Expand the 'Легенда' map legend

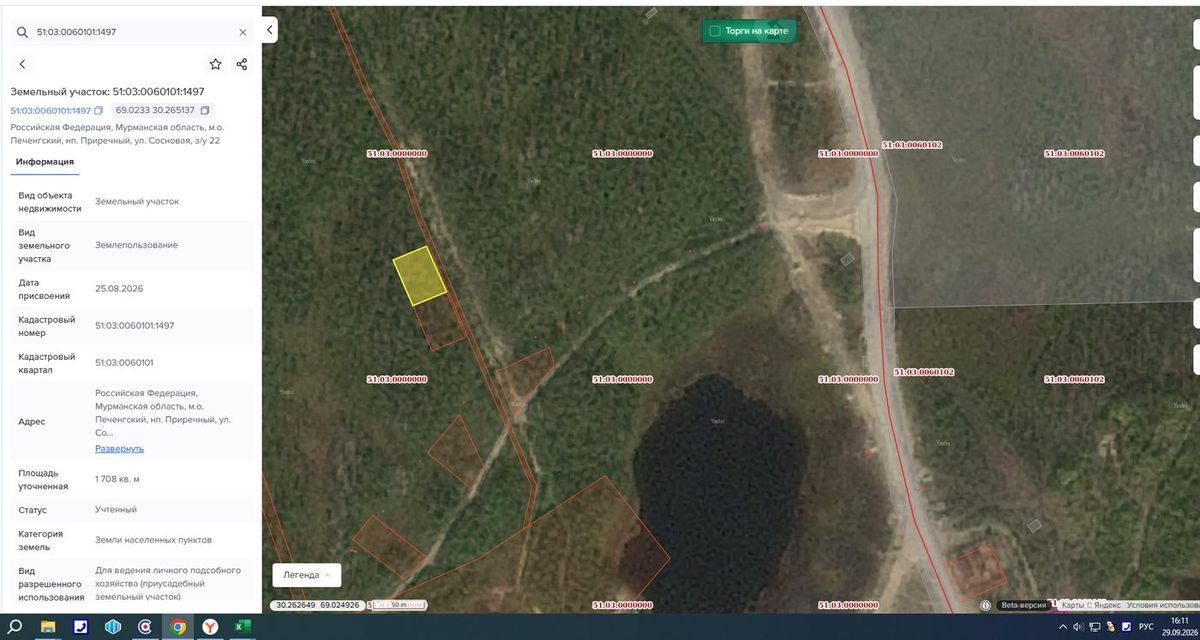(x=307, y=575)
